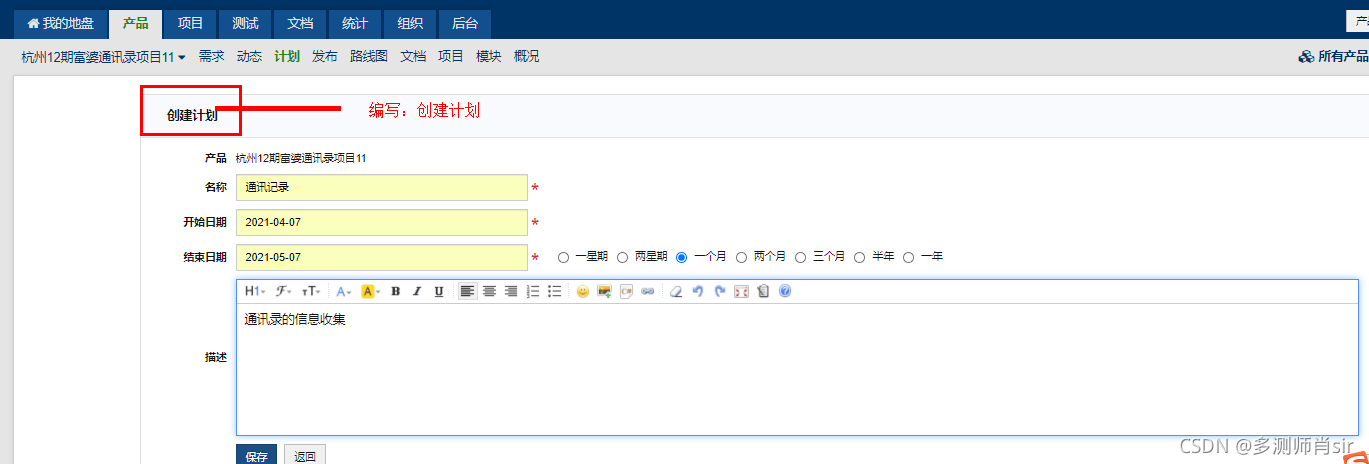Open the text color picker
Viewport: 1369px width, 464px height.
point(344,291)
